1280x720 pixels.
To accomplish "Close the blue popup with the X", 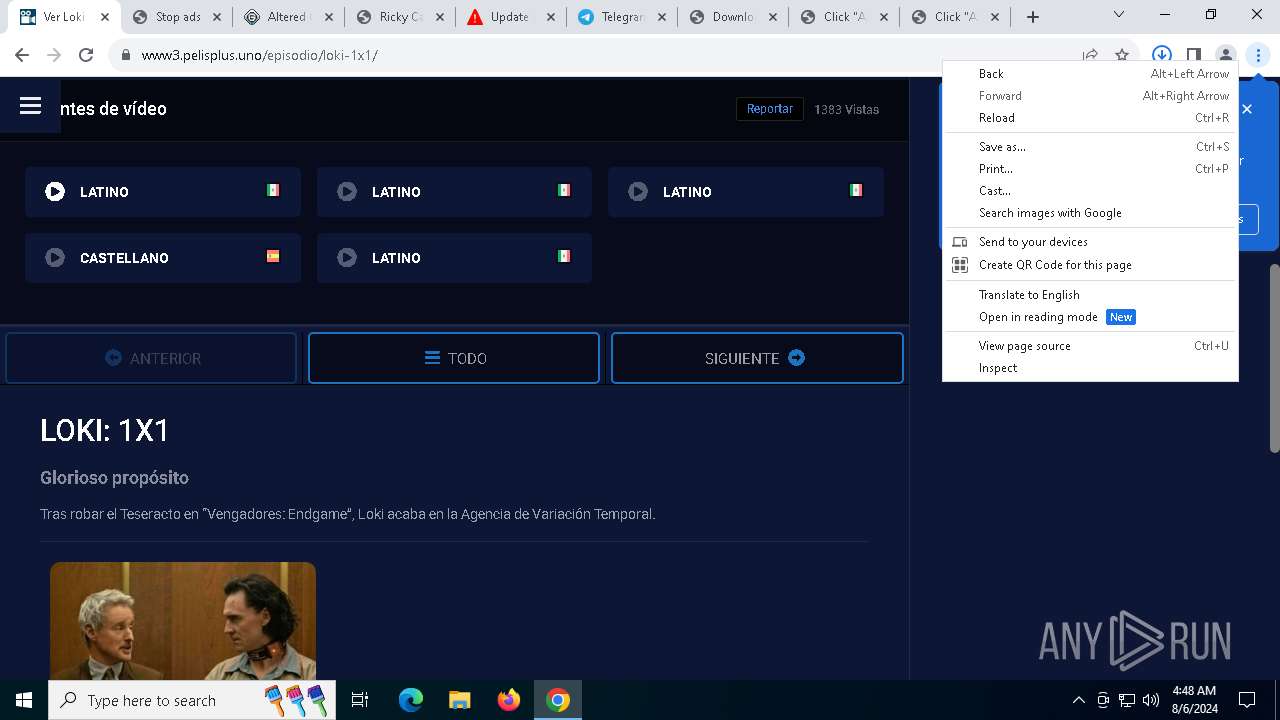I will (x=1247, y=109).
